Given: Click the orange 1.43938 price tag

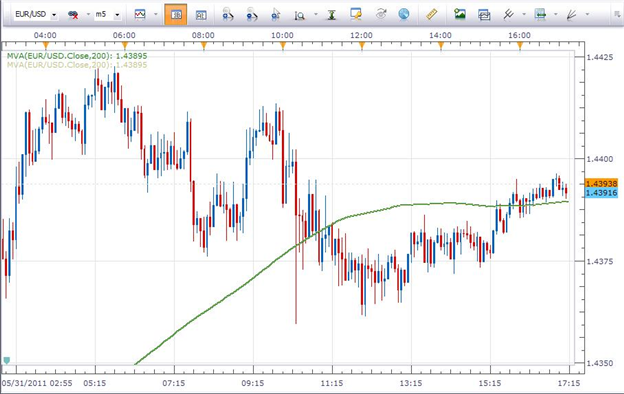Looking at the screenshot, I should (x=601, y=183).
